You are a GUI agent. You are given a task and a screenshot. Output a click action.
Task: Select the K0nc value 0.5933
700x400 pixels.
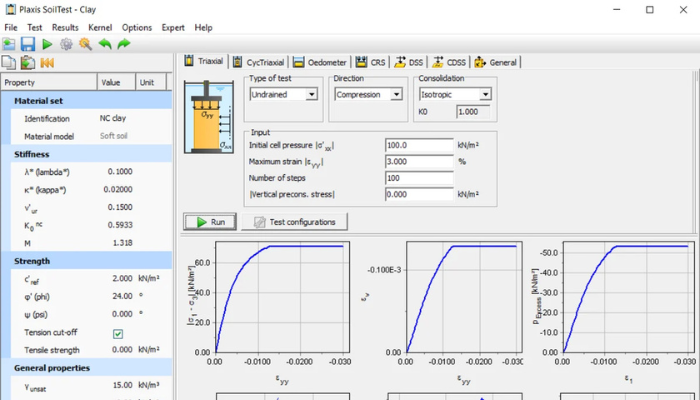click(x=120, y=225)
